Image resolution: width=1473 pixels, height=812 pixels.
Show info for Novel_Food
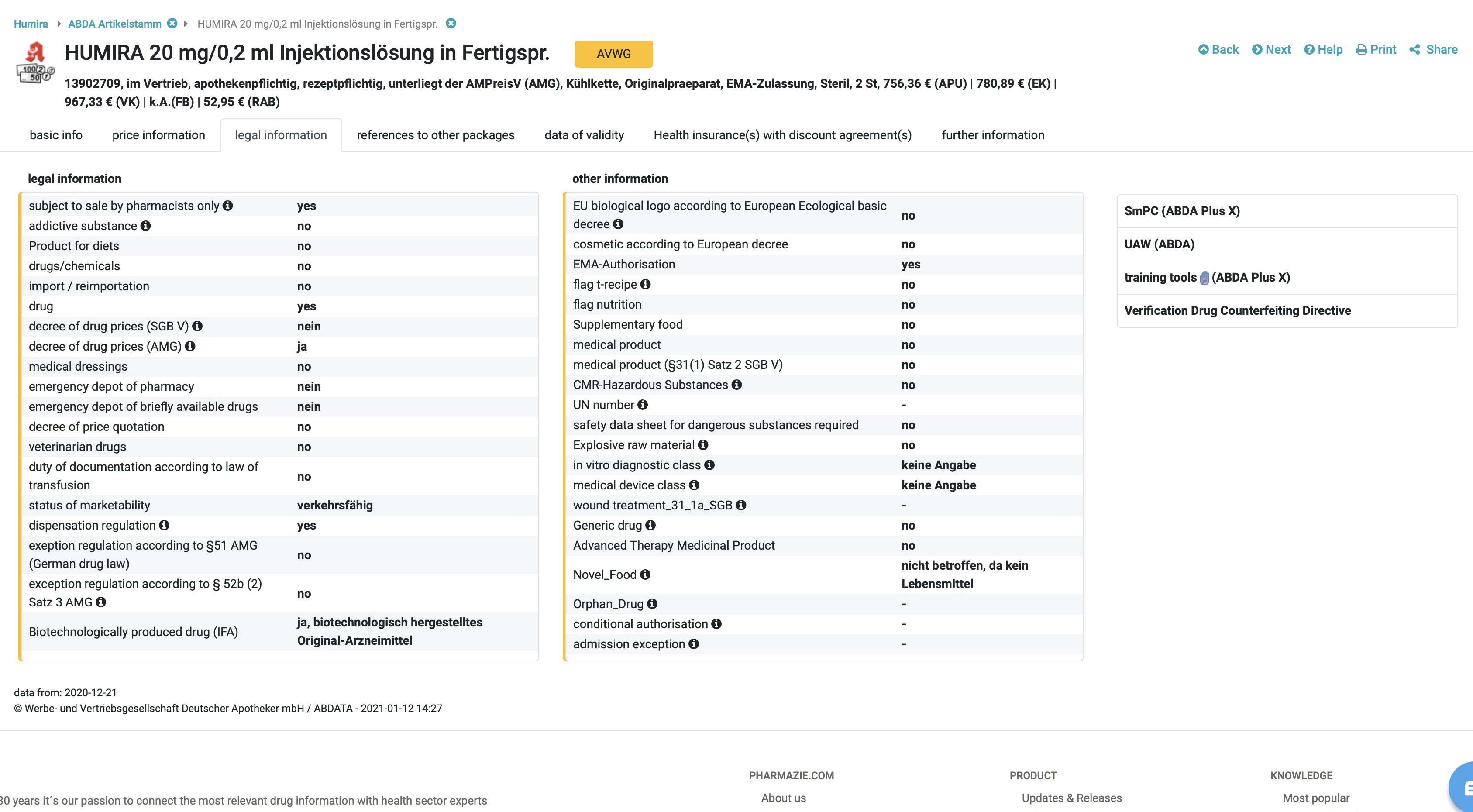coord(646,575)
